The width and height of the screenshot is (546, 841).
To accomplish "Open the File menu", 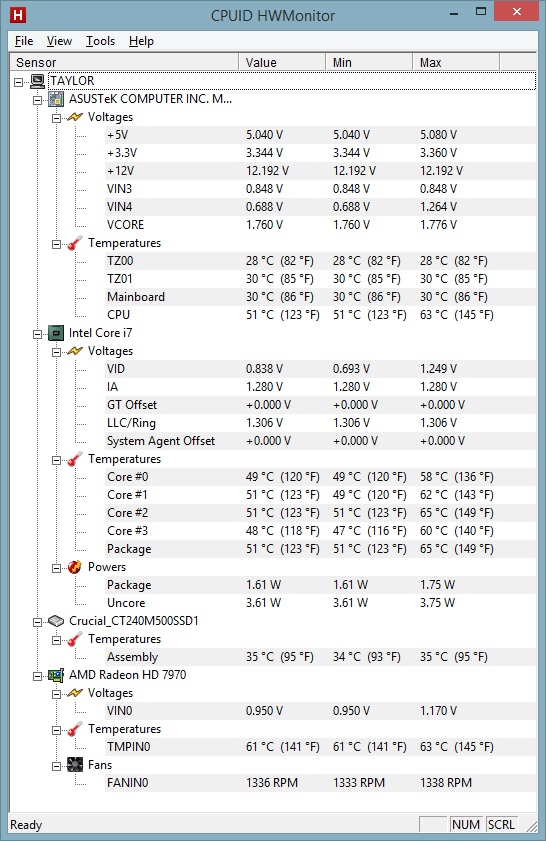I will pyautogui.click(x=24, y=41).
